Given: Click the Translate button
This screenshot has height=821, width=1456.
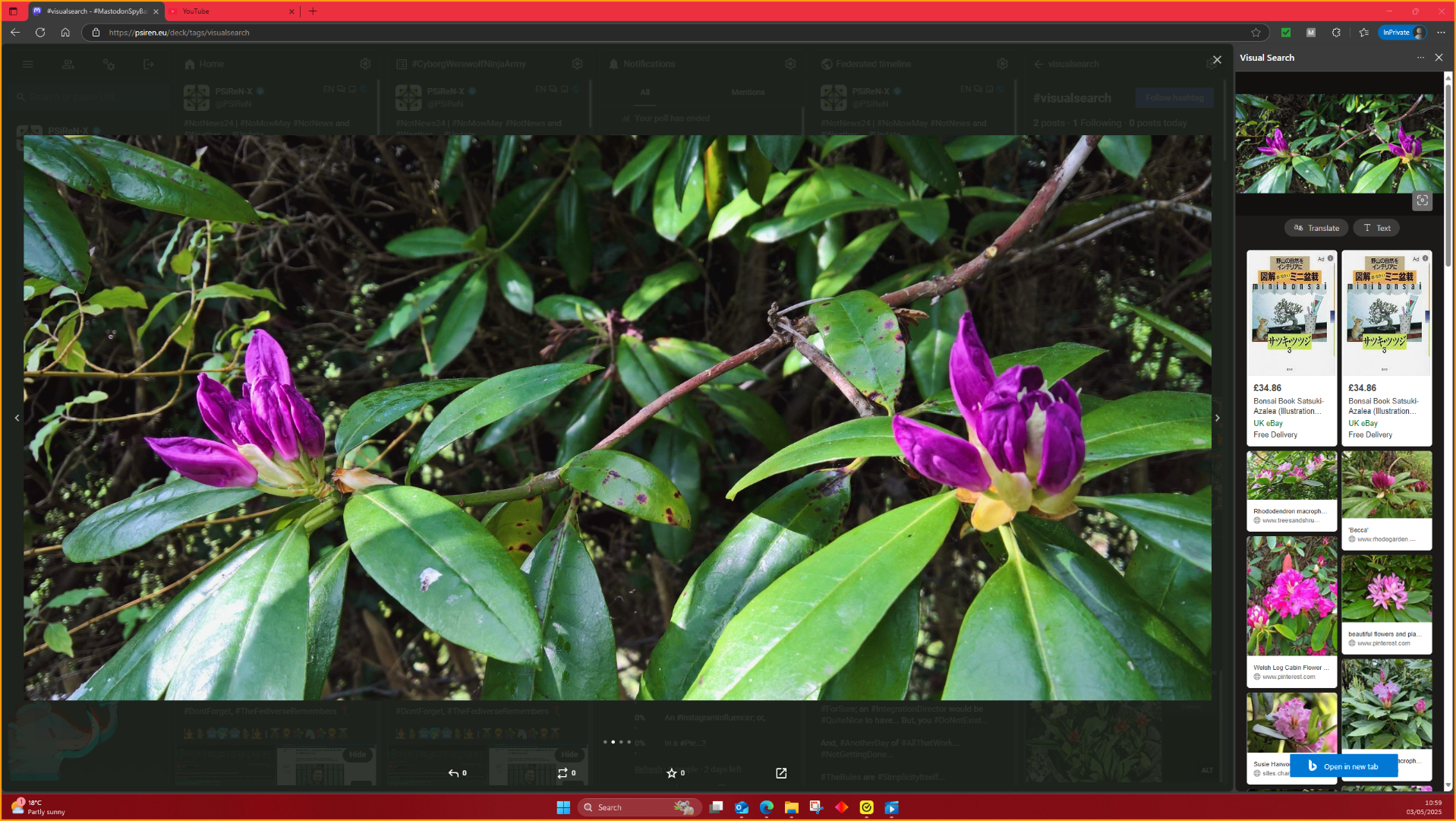Looking at the screenshot, I should coord(1316,228).
